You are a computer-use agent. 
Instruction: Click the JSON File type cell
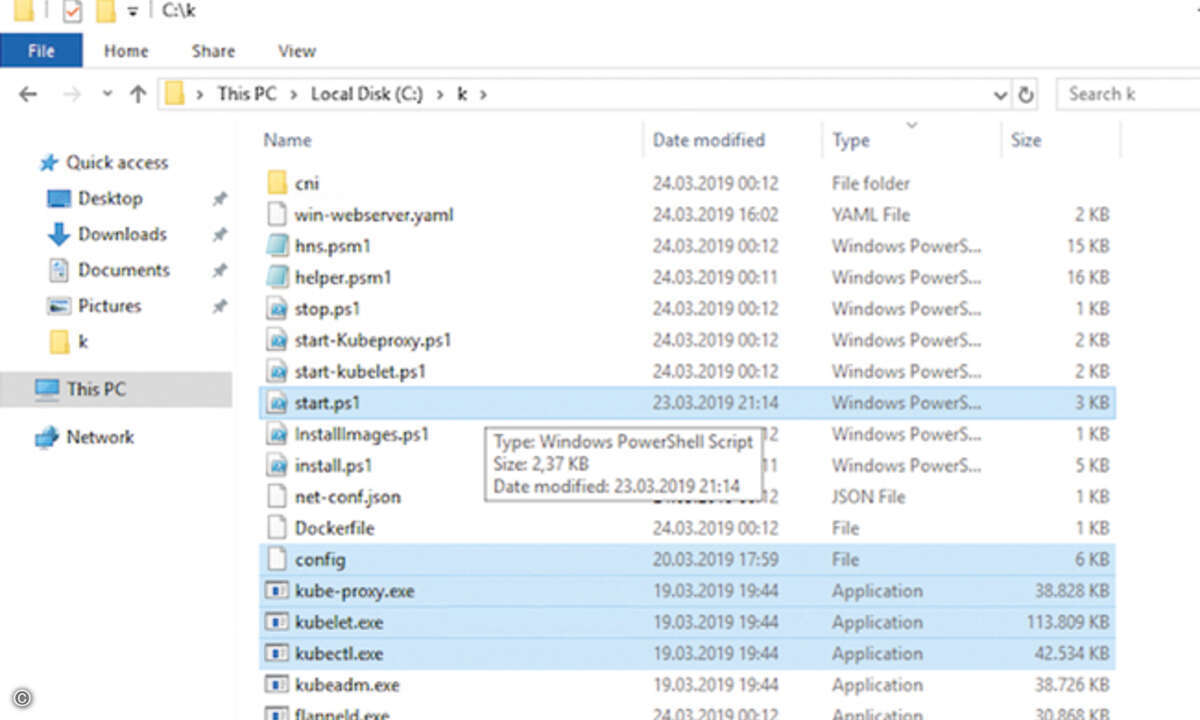pyautogui.click(x=868, y=497)
